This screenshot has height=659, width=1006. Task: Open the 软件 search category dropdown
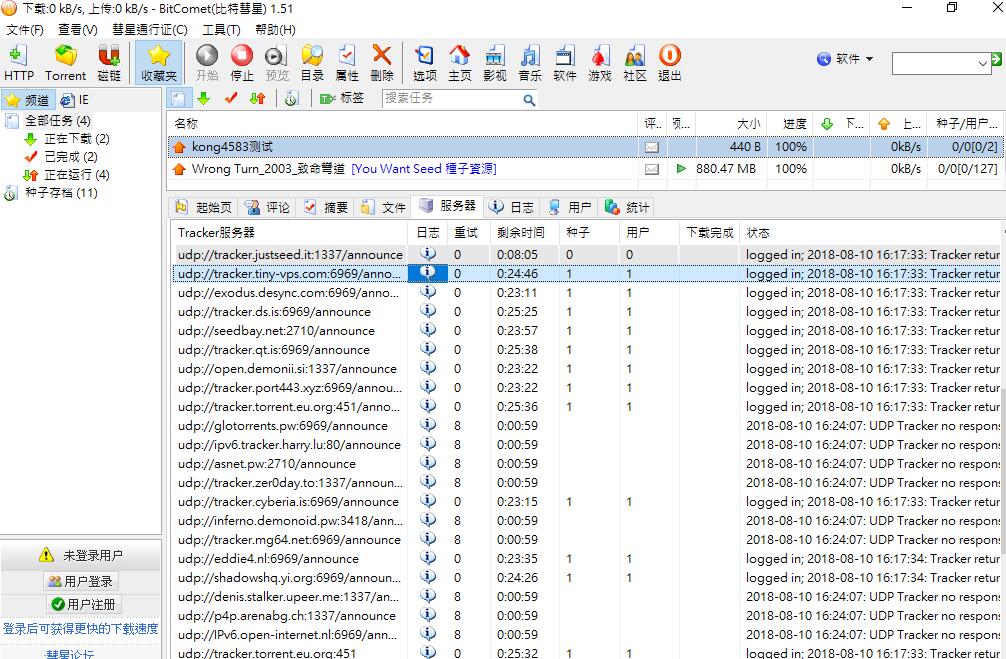(845, 59)
